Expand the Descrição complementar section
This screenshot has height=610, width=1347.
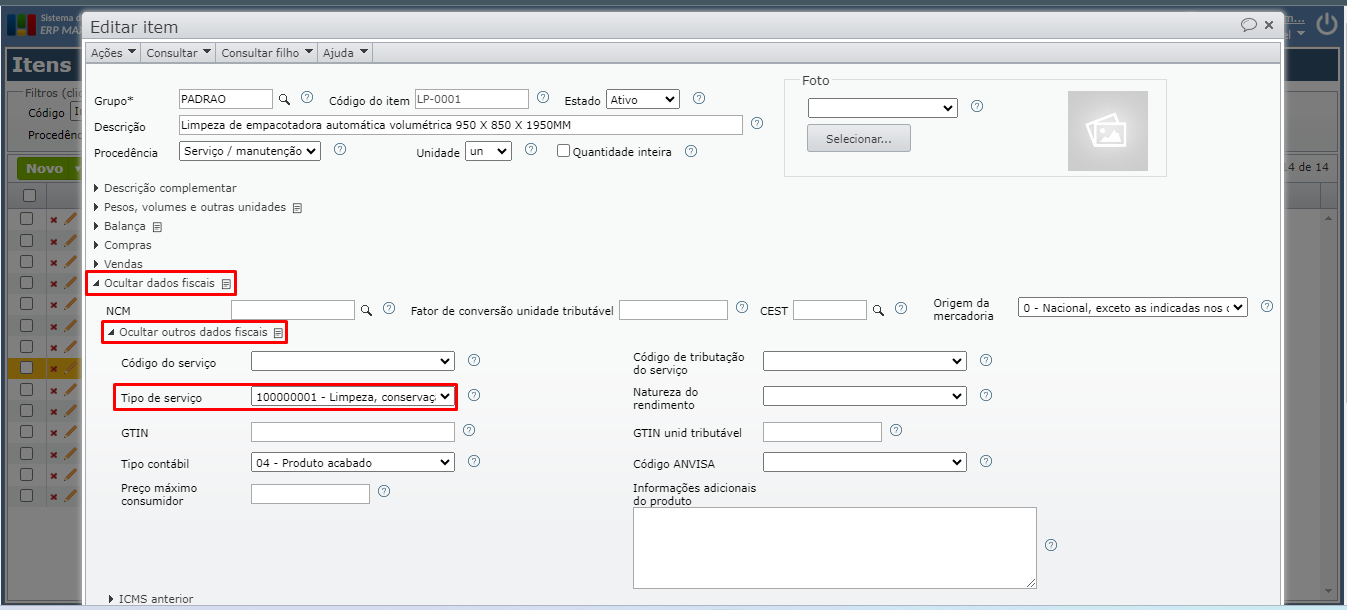169,188
